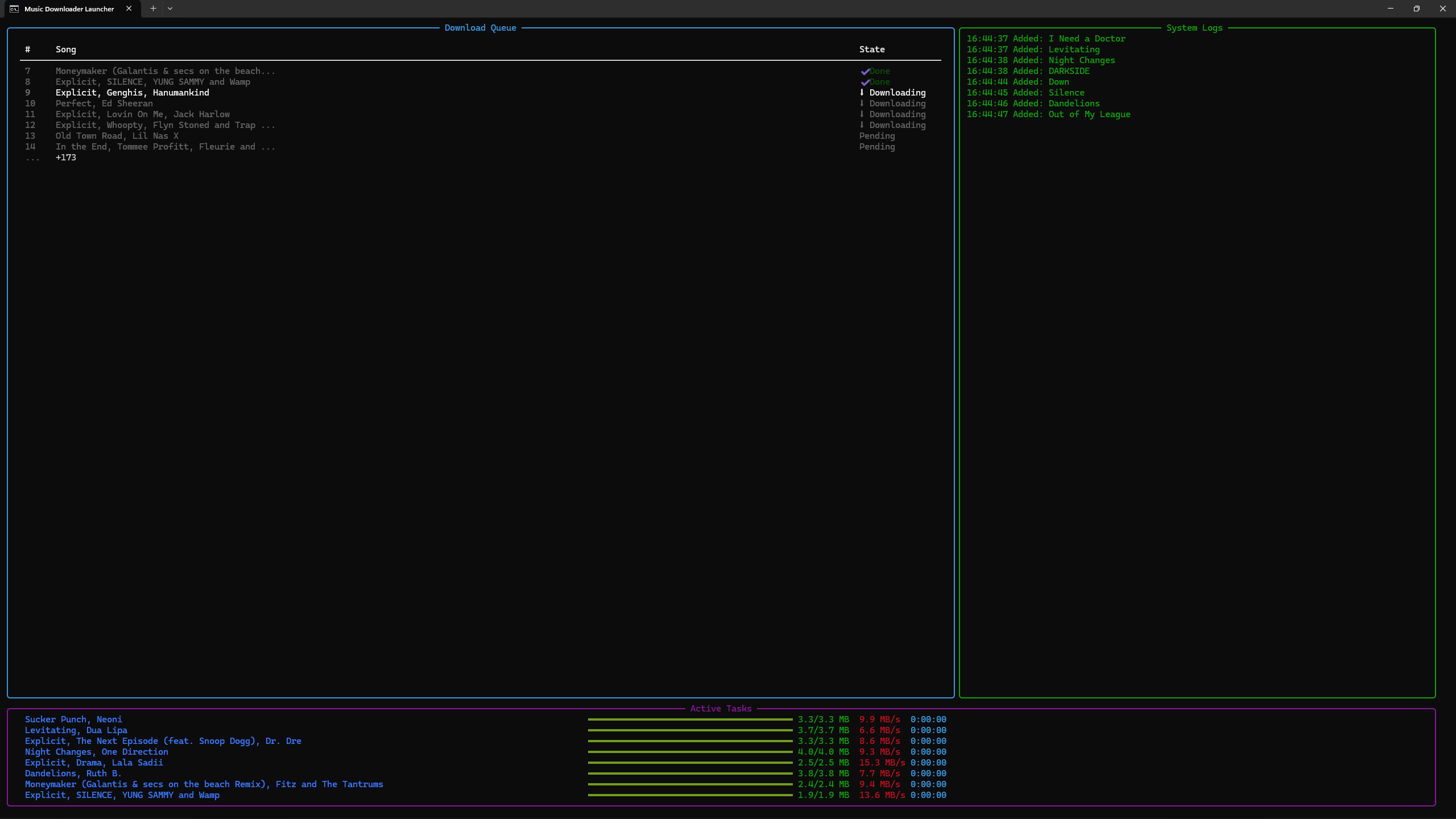Close the Music Downloader Launcher tab
1456x819 pixels.
pyautogui.click(x=129, y=9)
